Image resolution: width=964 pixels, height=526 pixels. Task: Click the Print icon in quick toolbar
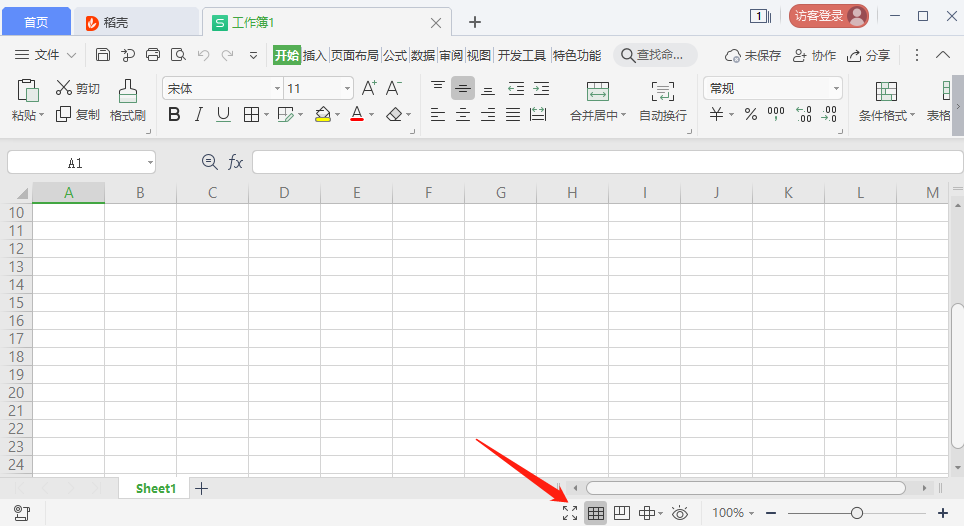tap(152, 55)
